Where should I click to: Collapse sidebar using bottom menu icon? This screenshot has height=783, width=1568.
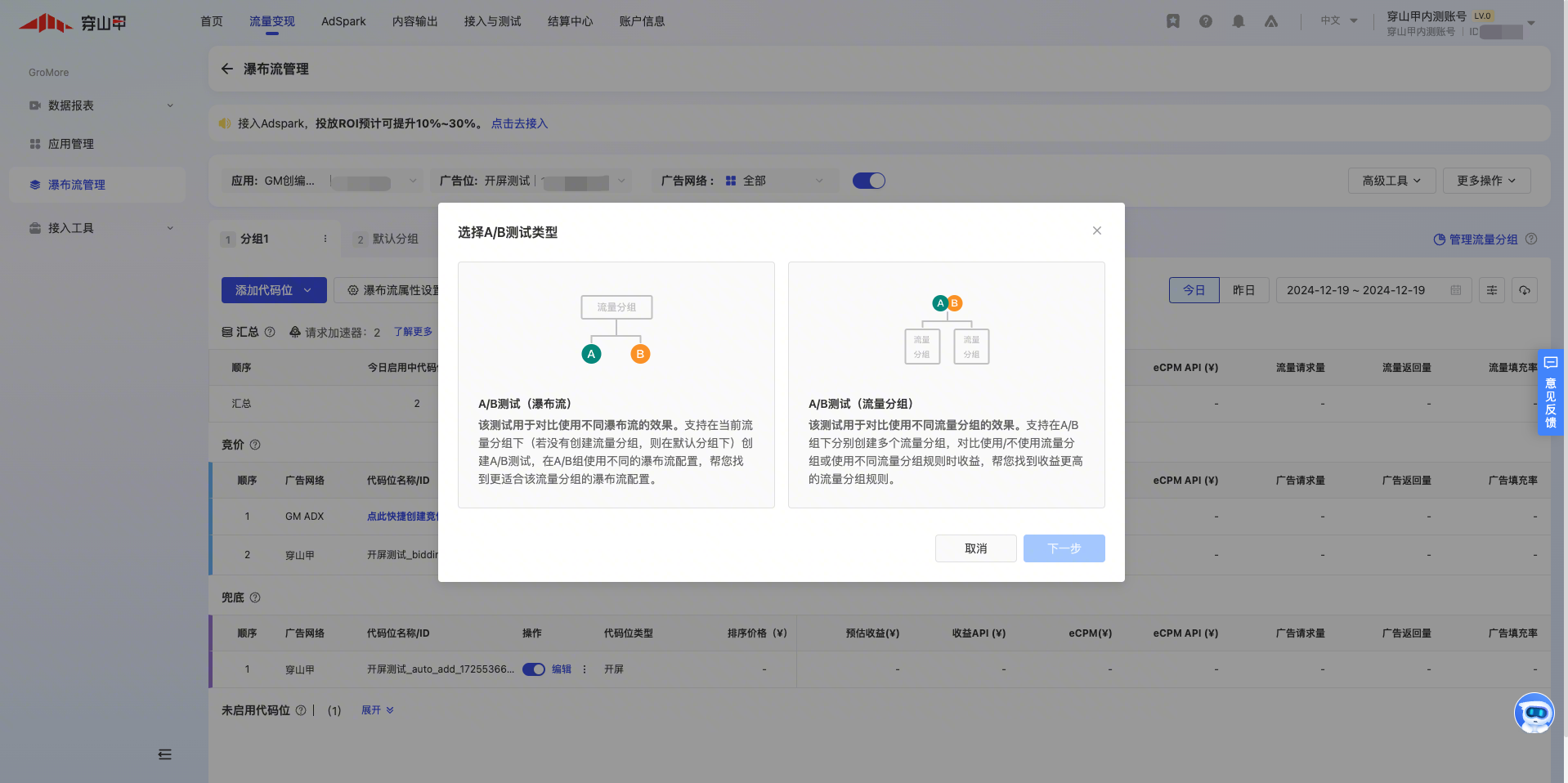164,754
